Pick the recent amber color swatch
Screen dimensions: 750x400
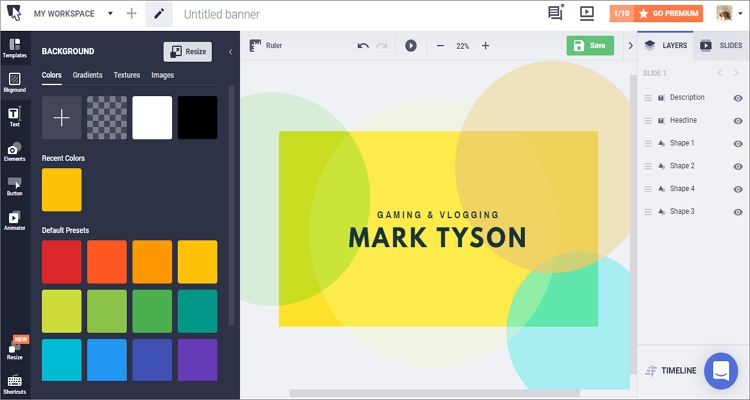tap(62, 189)
